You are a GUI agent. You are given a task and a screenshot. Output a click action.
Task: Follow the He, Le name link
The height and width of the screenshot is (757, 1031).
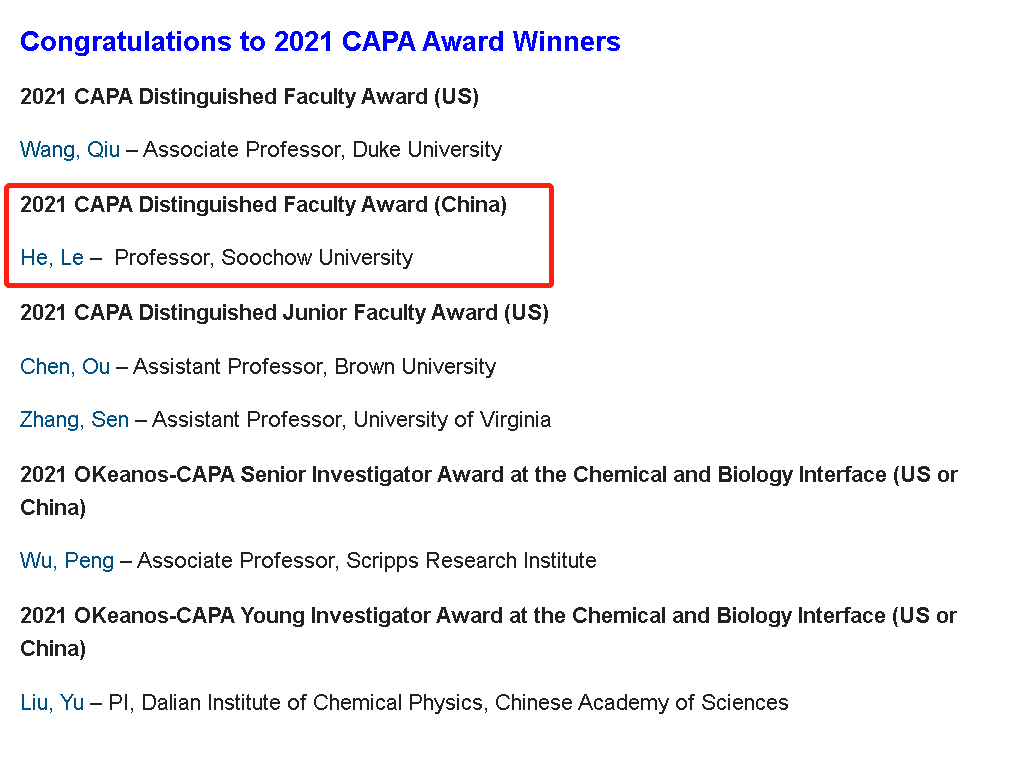pyautogui.click(x=52, y=257)
